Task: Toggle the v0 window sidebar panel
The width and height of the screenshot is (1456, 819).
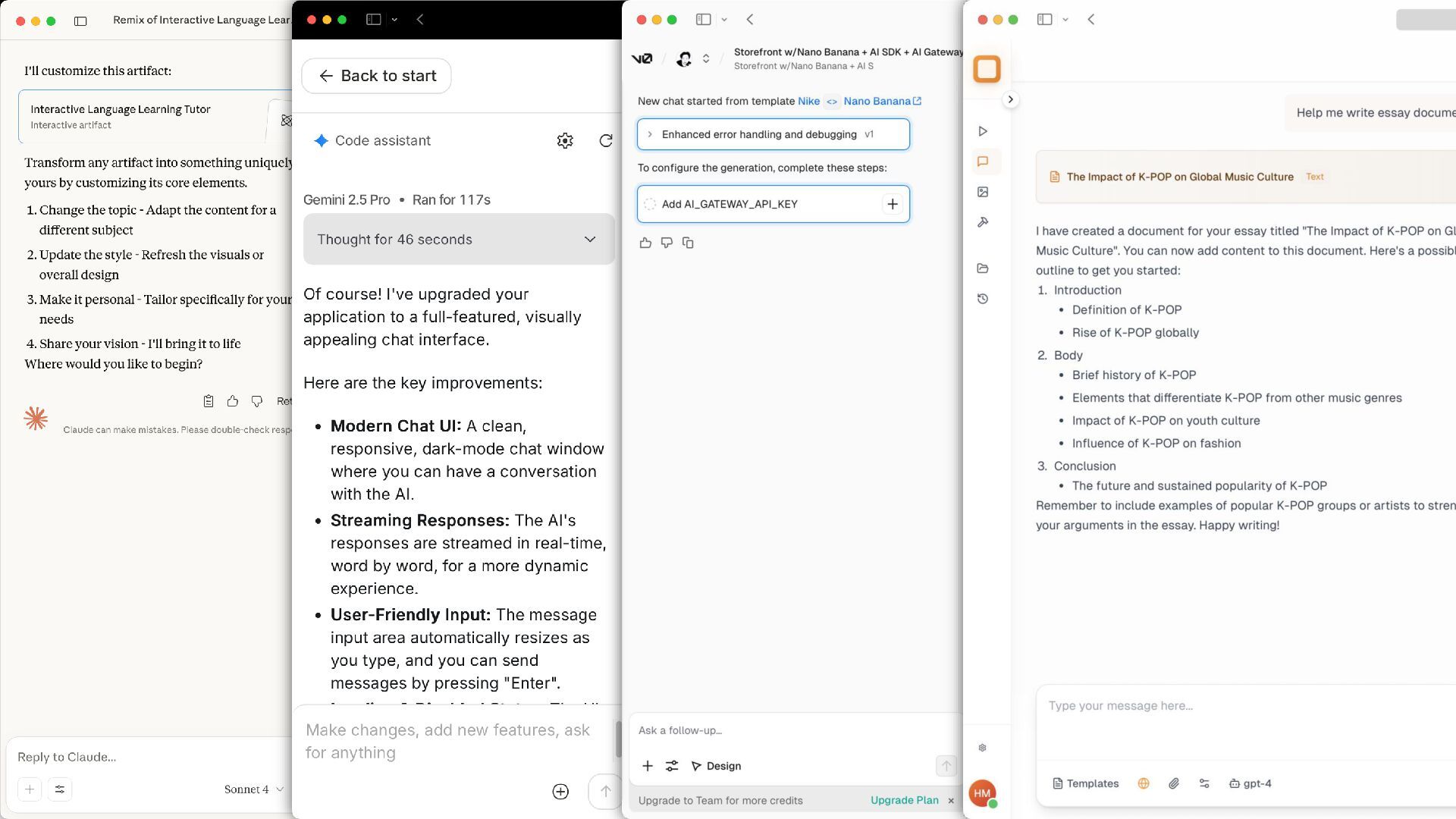Action: pyautogui.click(x=703, y=20)
